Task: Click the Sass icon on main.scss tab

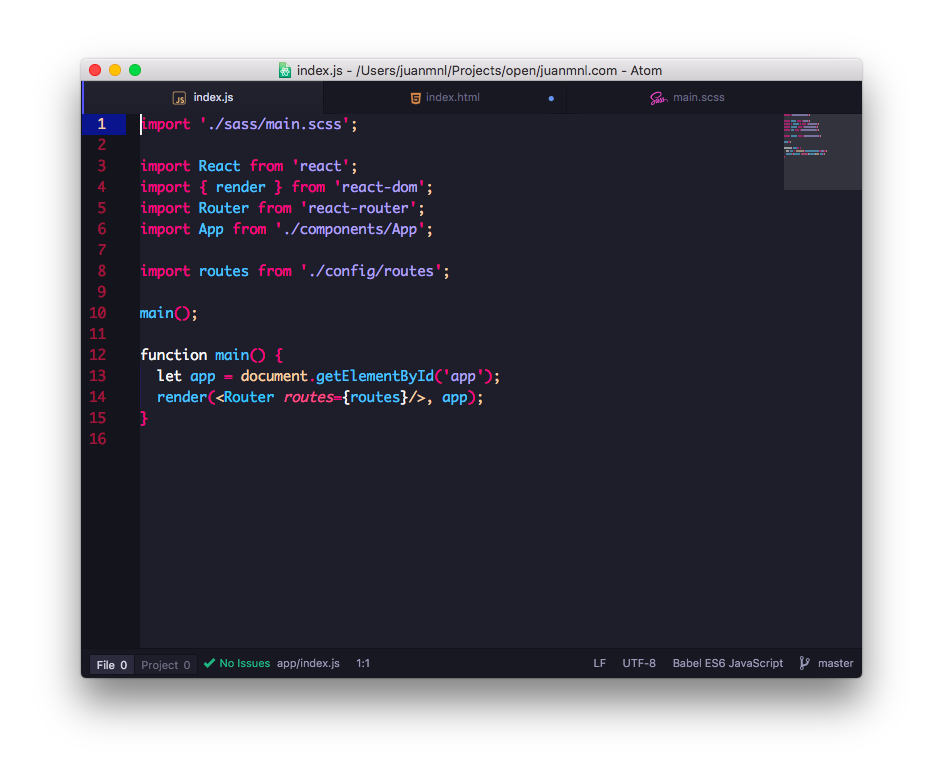Action: click(x=658, y=98)
